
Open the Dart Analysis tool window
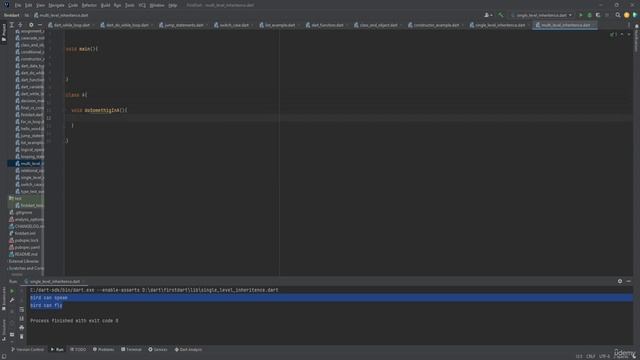coord(188,349)
